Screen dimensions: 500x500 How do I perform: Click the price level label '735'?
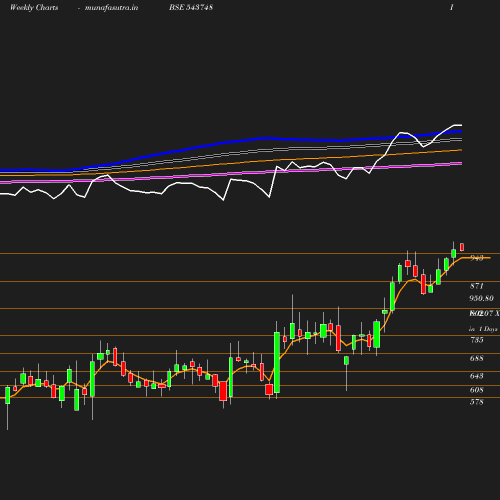477,340
